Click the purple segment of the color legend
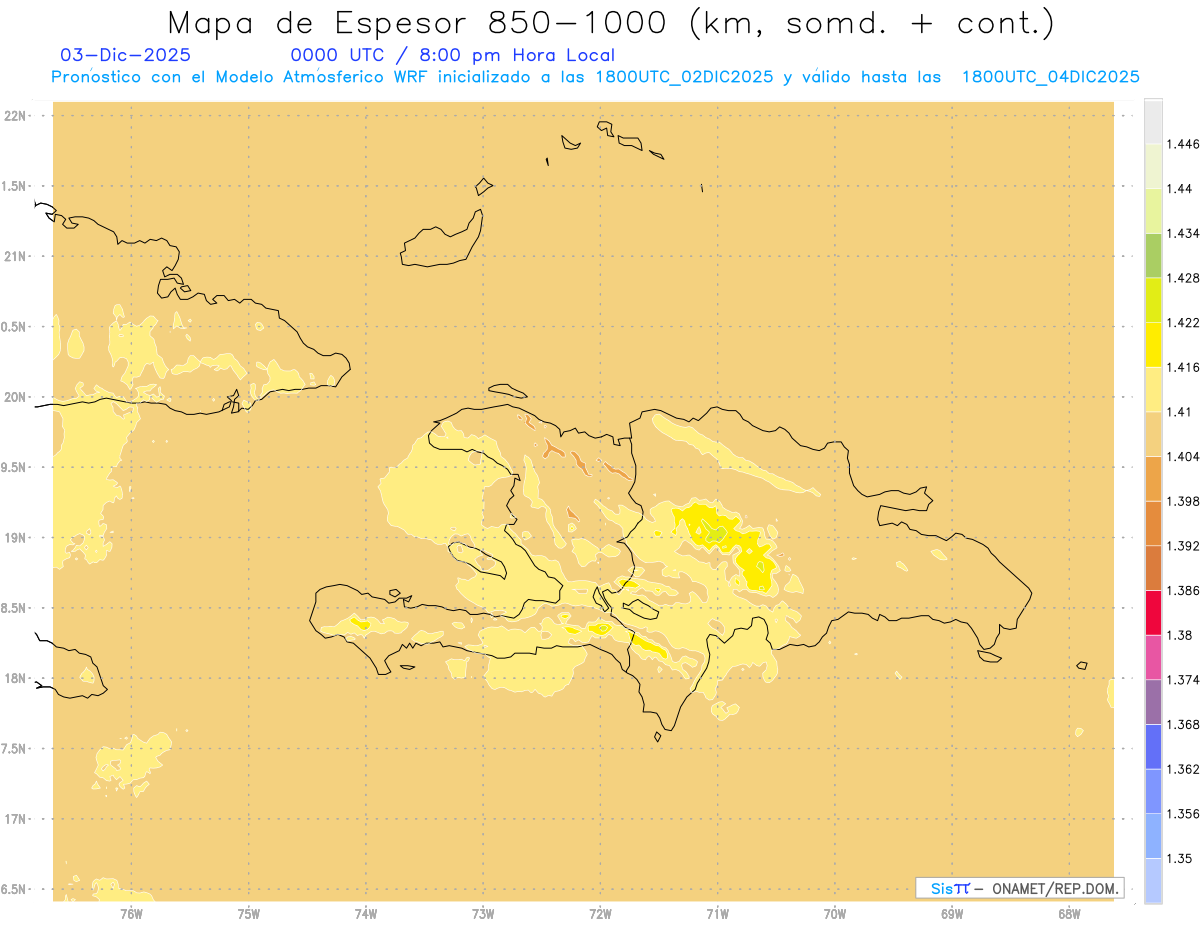This screenshot has height=927, width=1200. [1153, 701]
